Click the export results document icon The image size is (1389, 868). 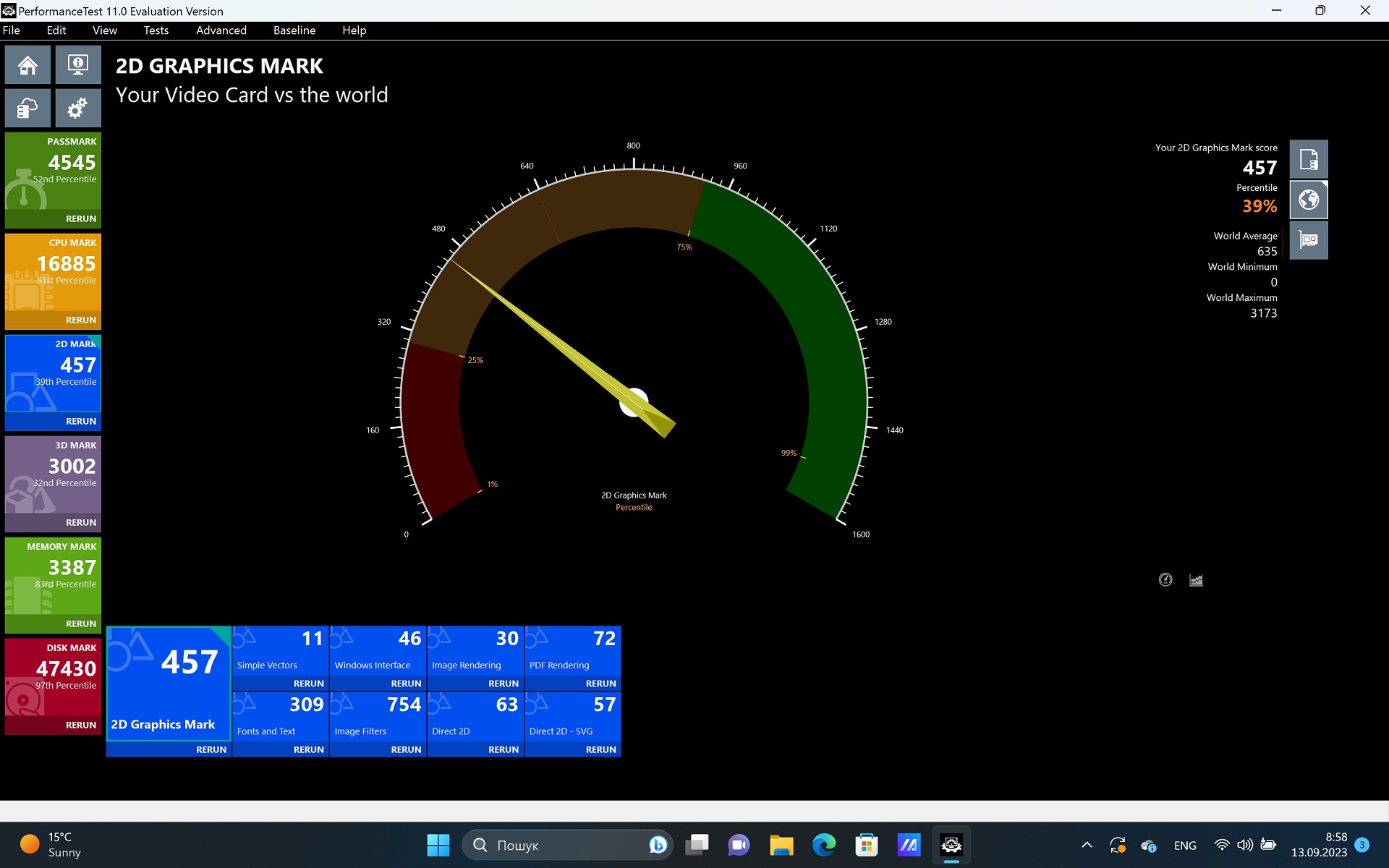[1309, 159]
